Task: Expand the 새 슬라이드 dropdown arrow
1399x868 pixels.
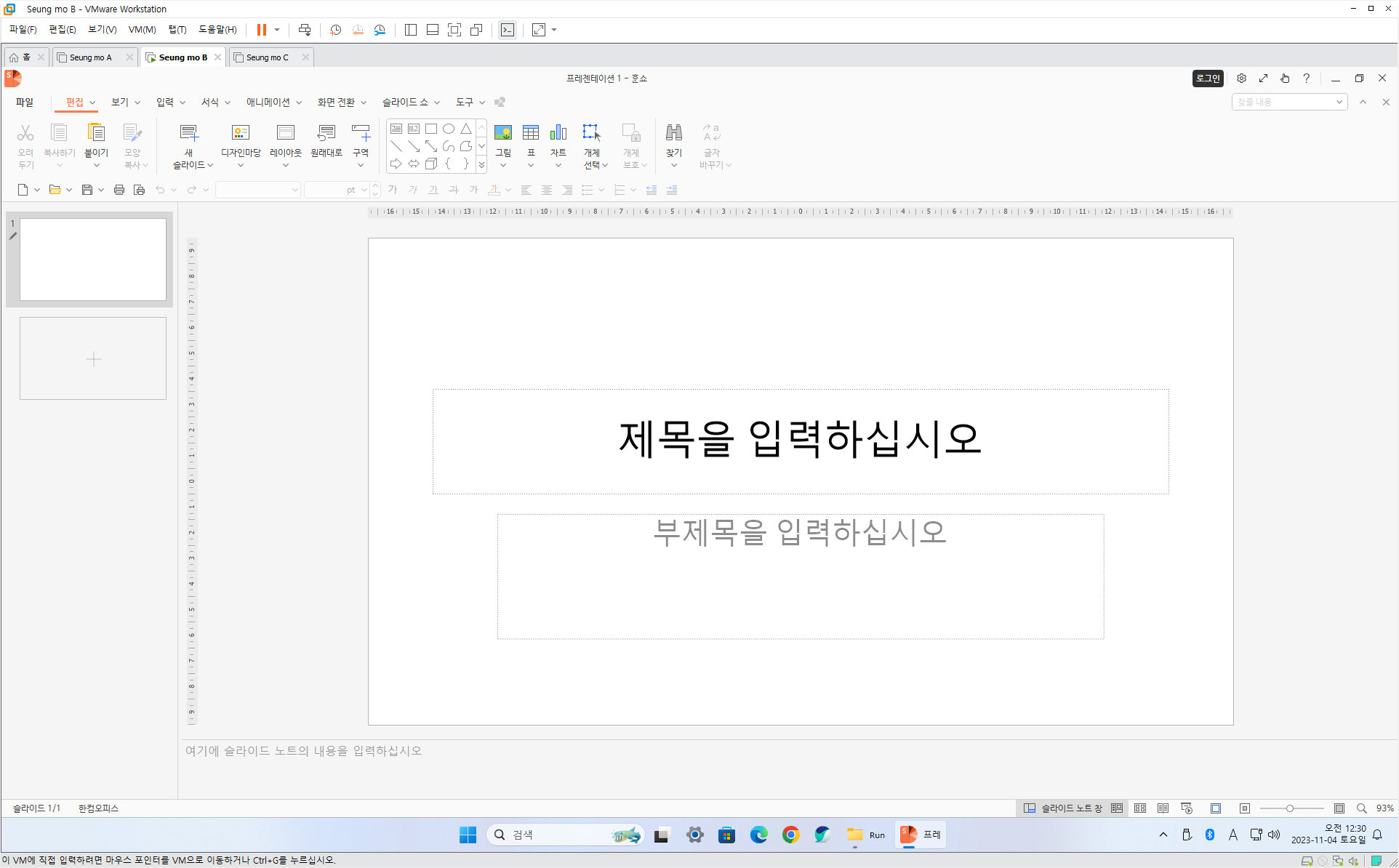Action: tap(210, 166)
